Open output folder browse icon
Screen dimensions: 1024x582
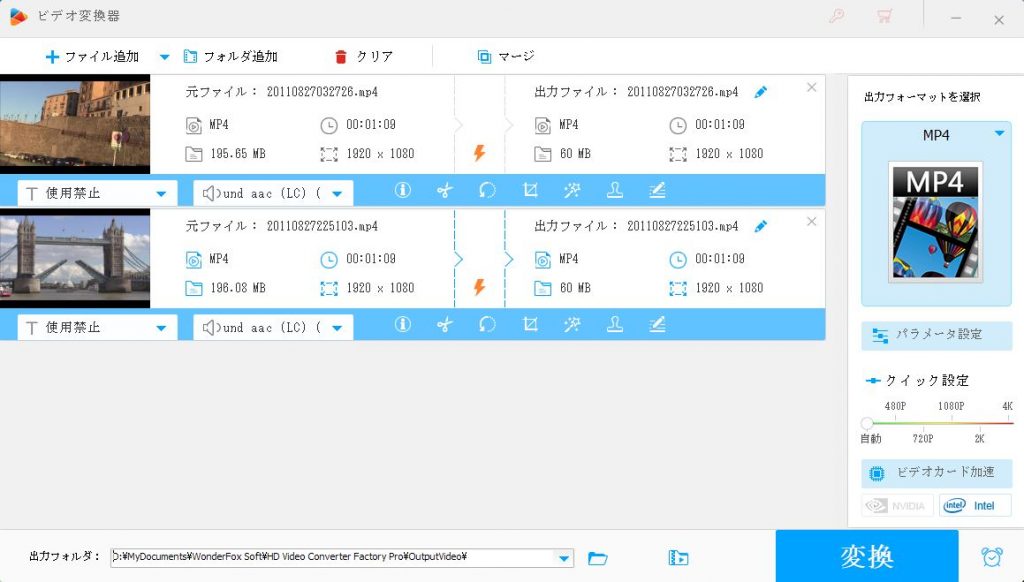[598, 558]
